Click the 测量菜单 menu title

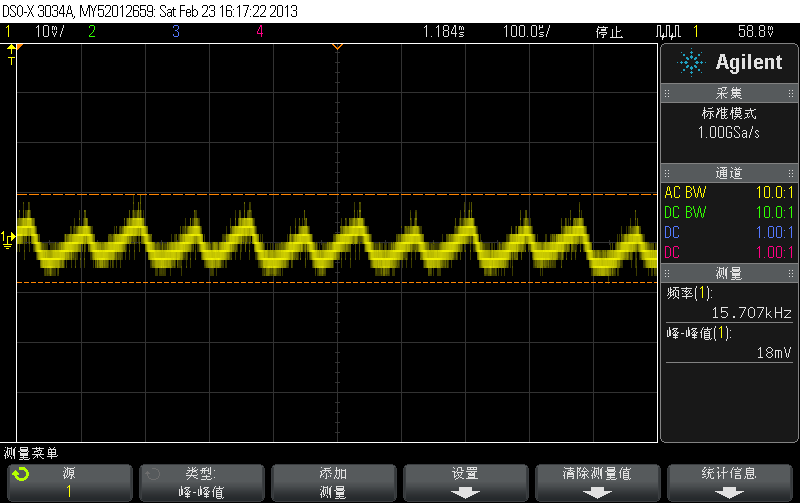coord(31,453)
